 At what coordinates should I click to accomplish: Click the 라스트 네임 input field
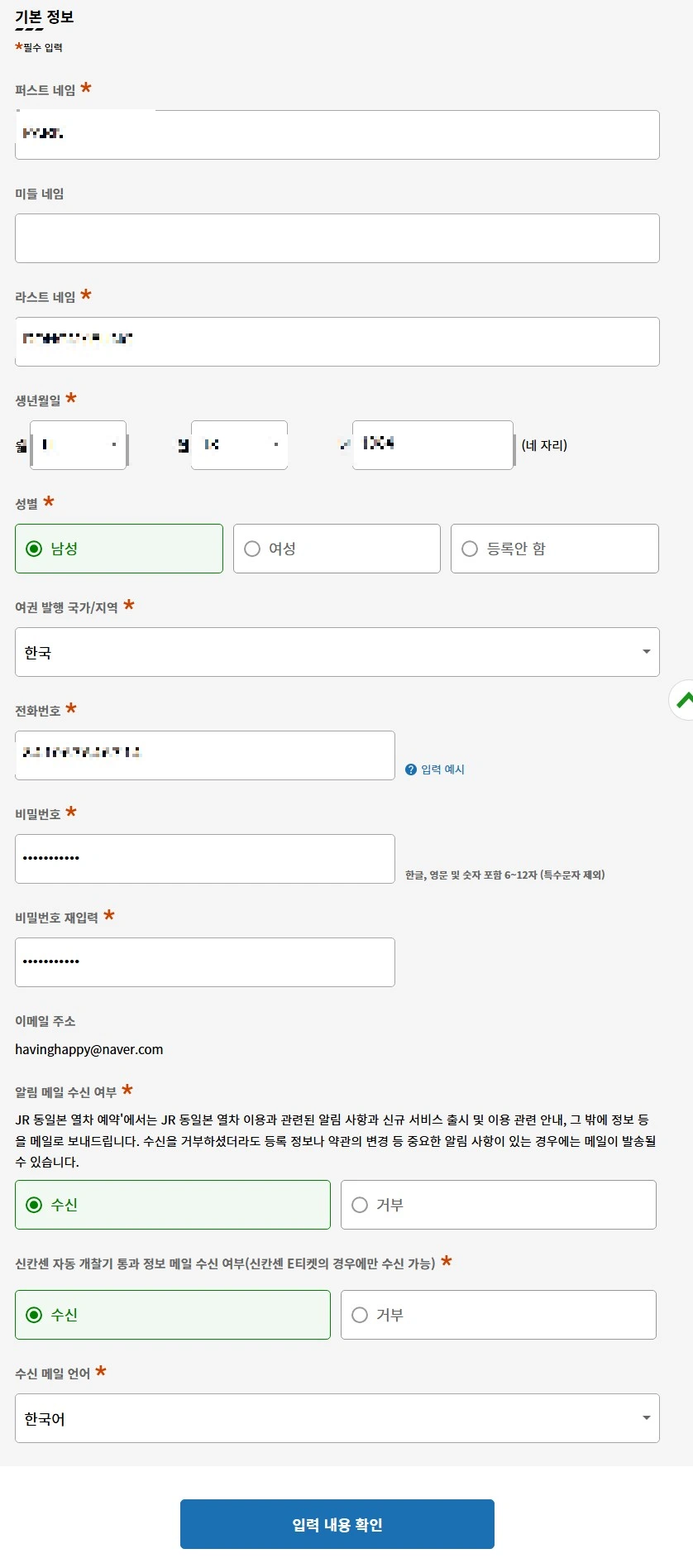[x=337, y=341]
